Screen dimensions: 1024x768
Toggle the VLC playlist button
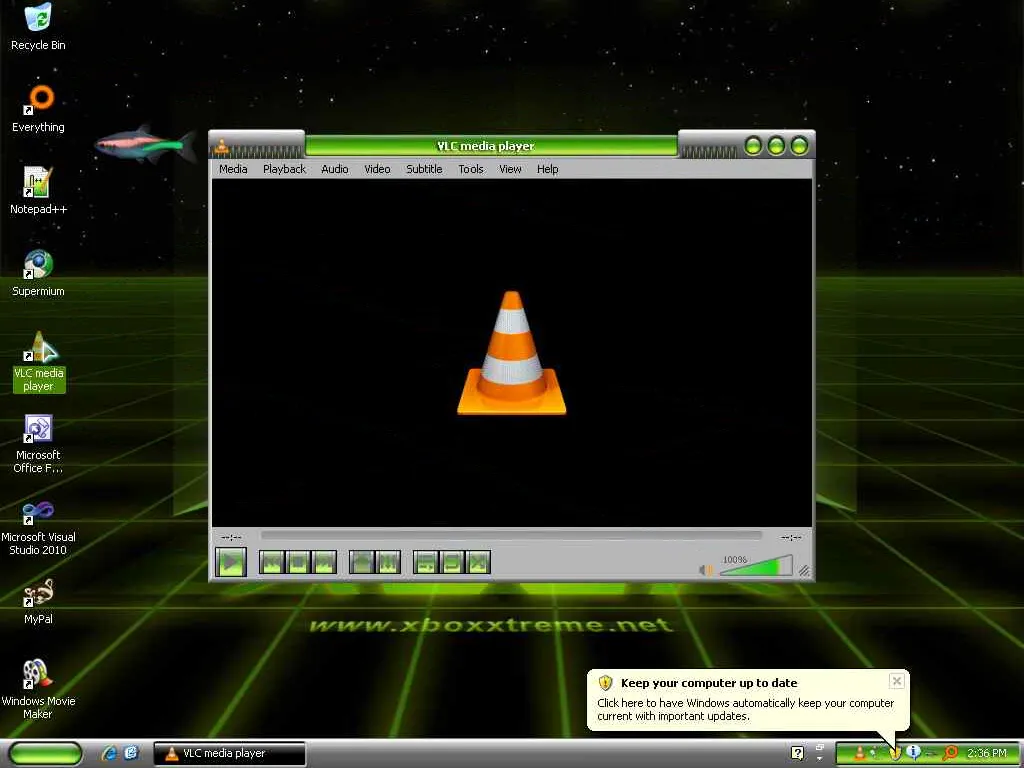click(426, 562)
